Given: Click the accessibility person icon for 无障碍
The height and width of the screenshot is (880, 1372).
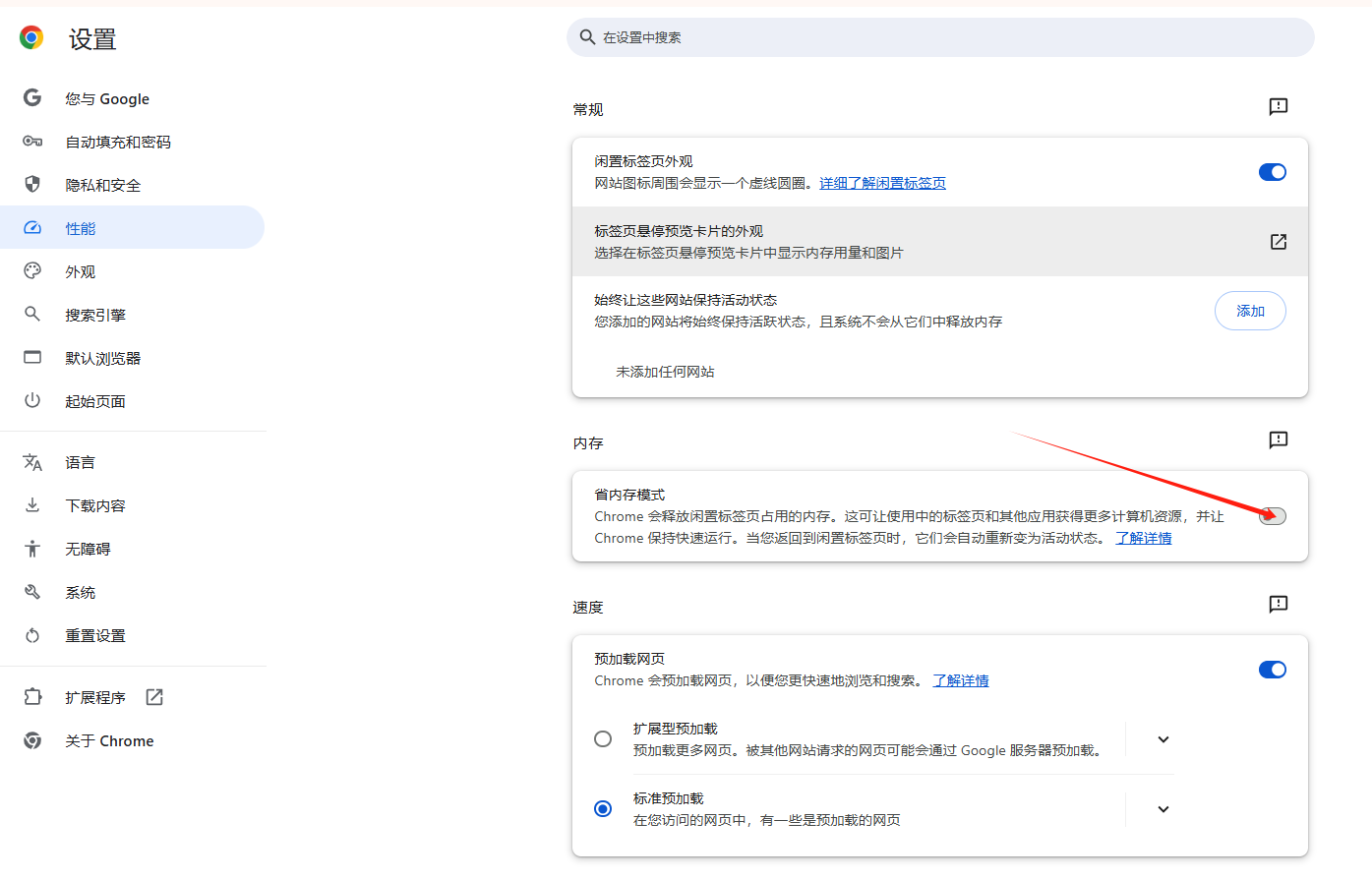Looking at the screenshot, I should point(32,549).
